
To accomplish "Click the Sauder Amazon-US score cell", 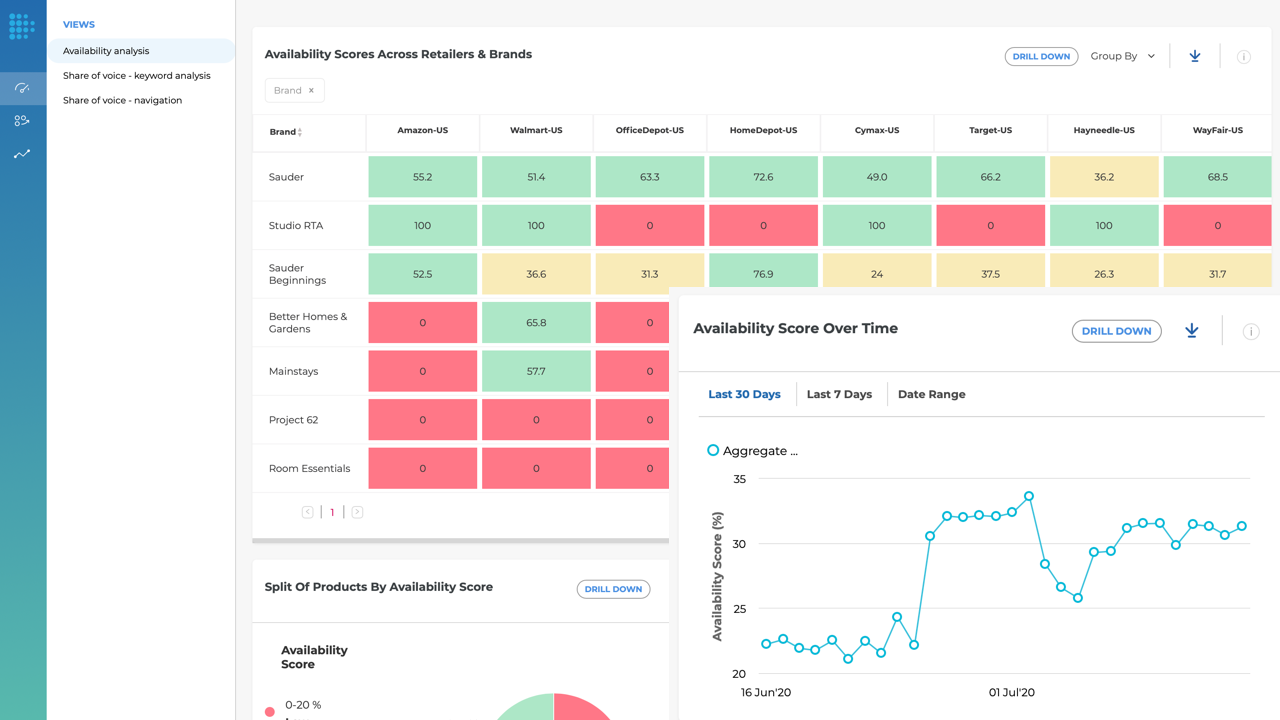I will [422, 177].
